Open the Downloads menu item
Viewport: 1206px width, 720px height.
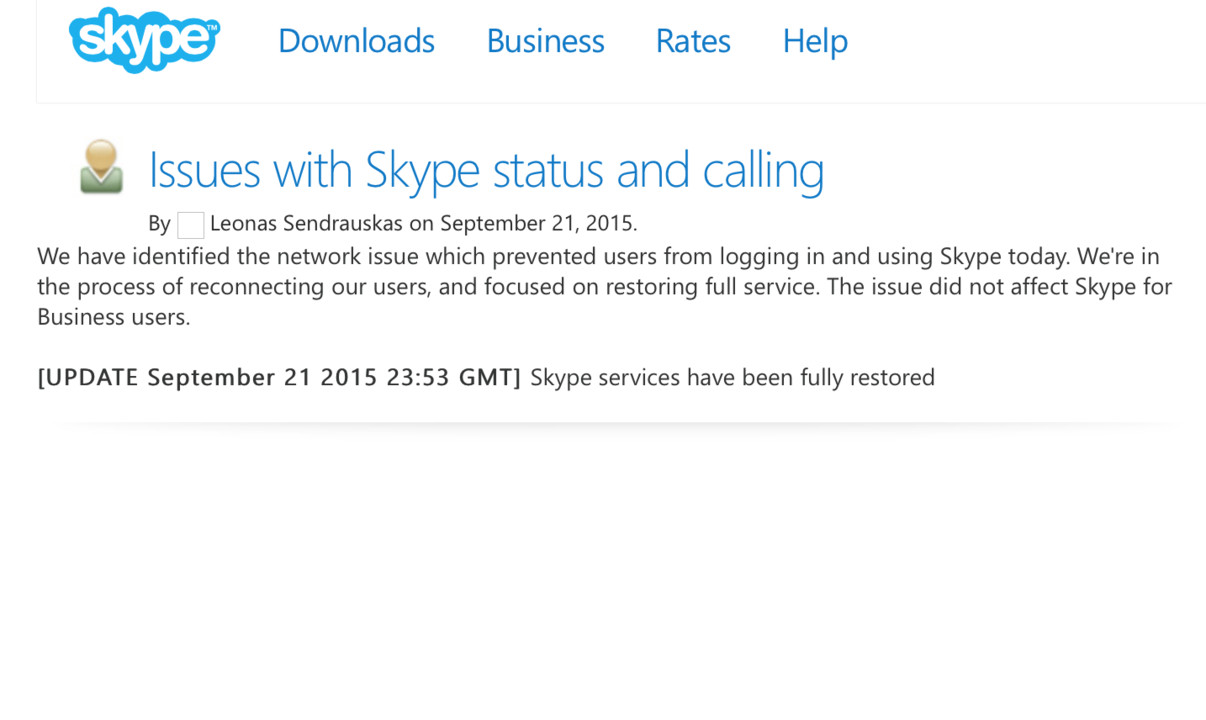coord(356,41)
